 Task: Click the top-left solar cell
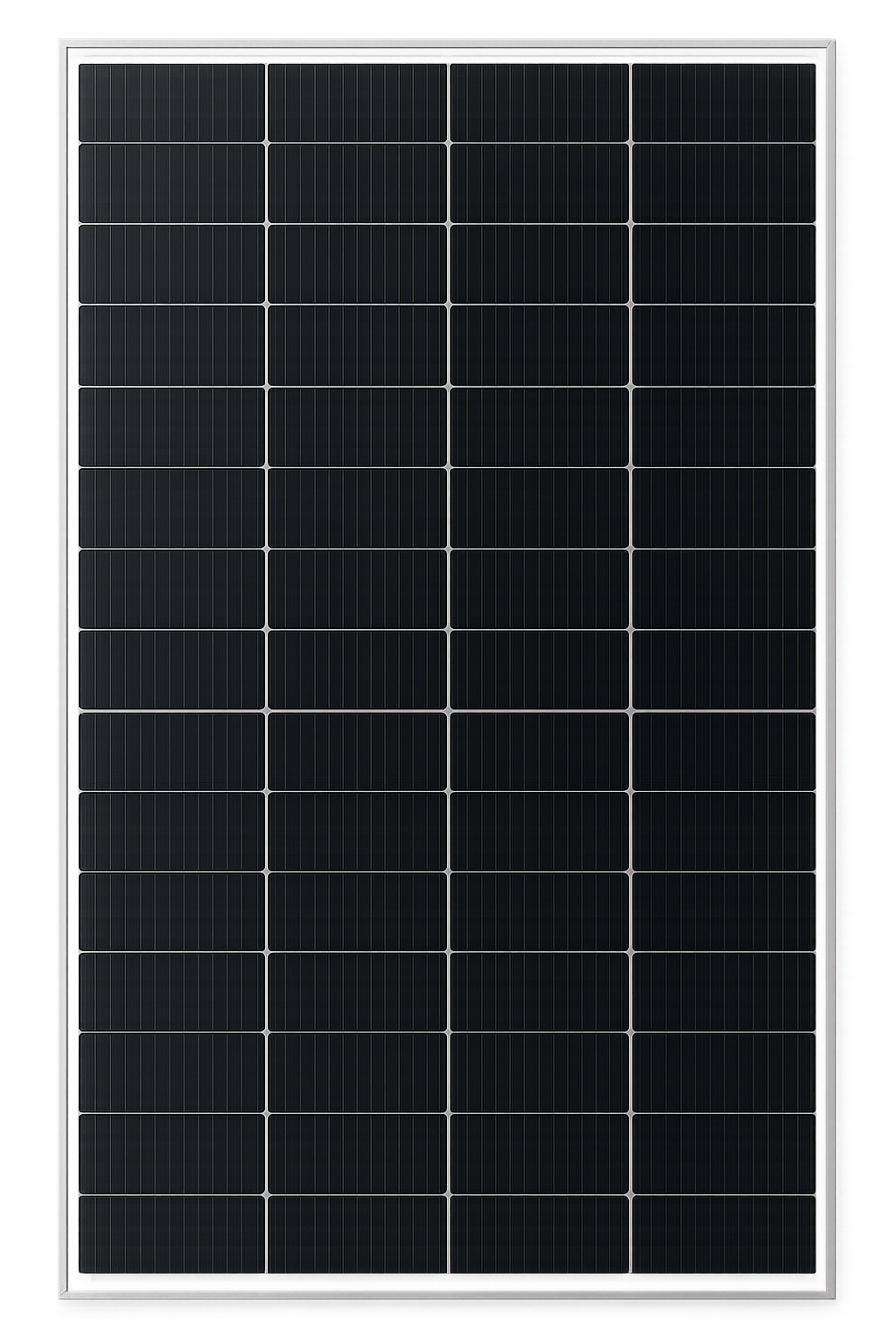coord(171,102)
